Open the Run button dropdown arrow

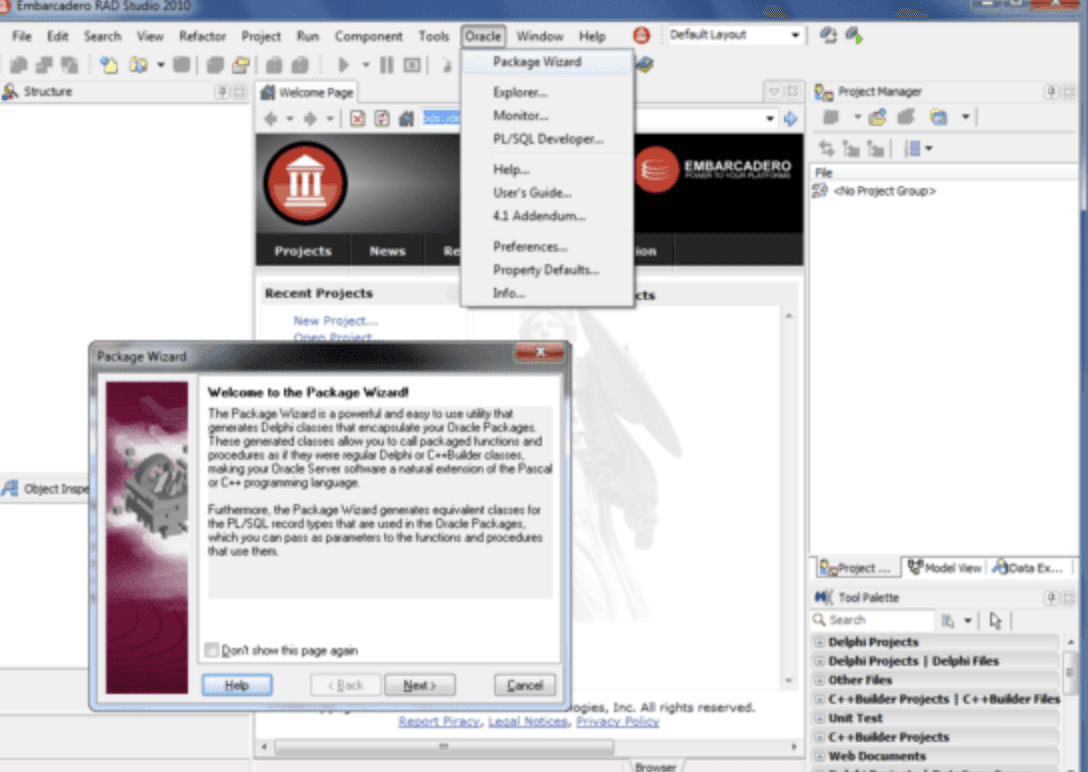point(366,65)
